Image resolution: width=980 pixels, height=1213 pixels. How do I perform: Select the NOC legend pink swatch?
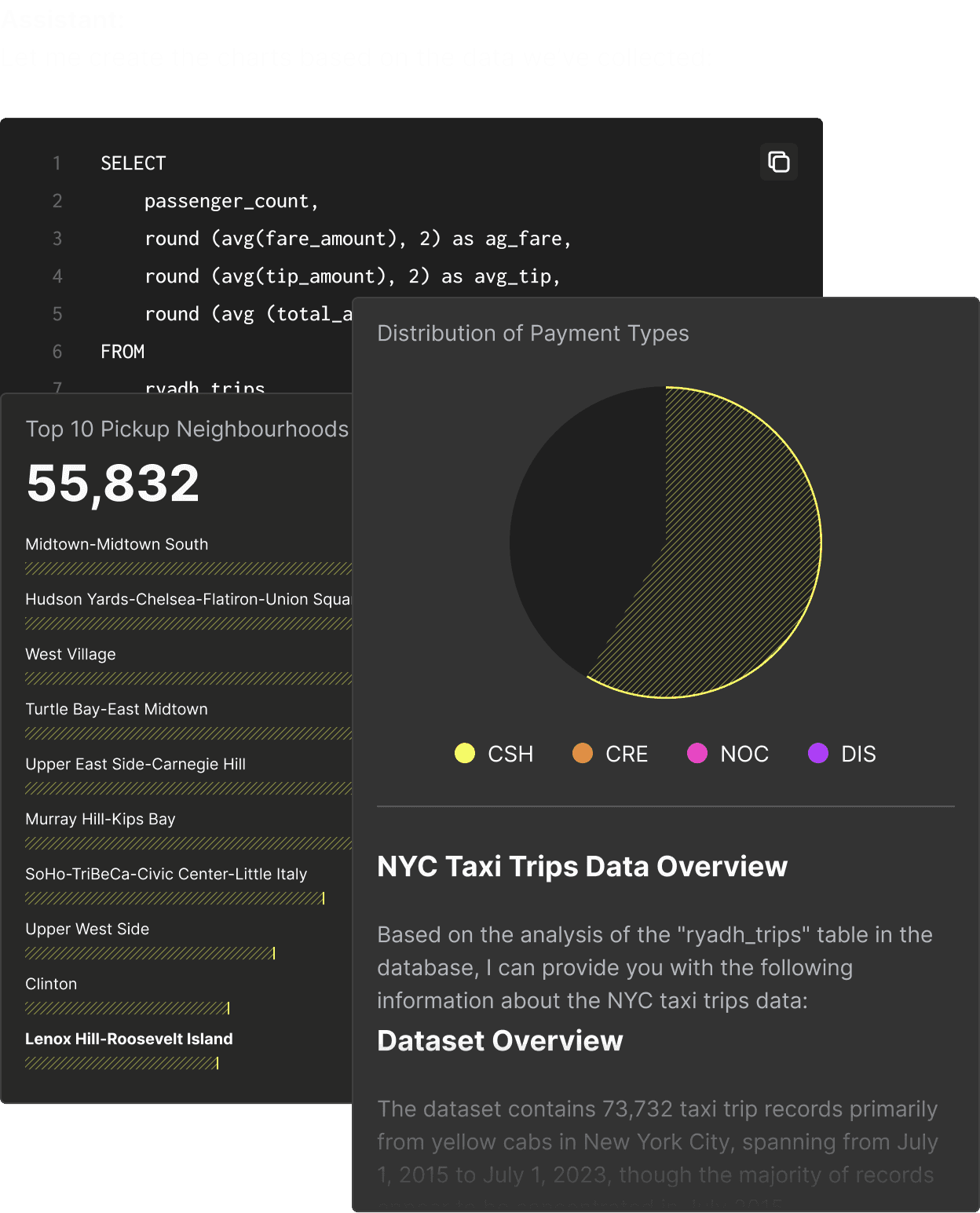tap(697, 753)
